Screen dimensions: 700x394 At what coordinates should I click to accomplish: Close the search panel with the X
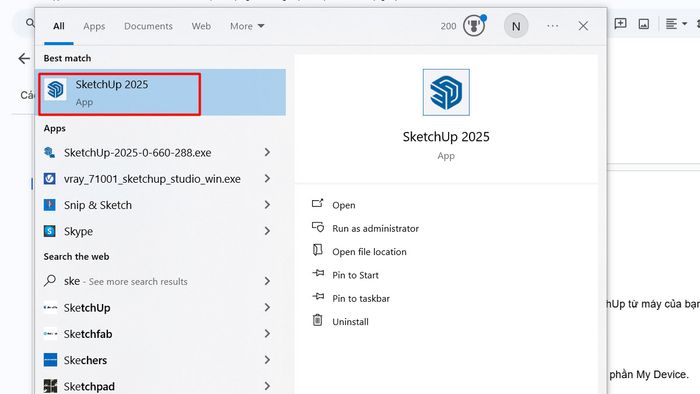583,26
